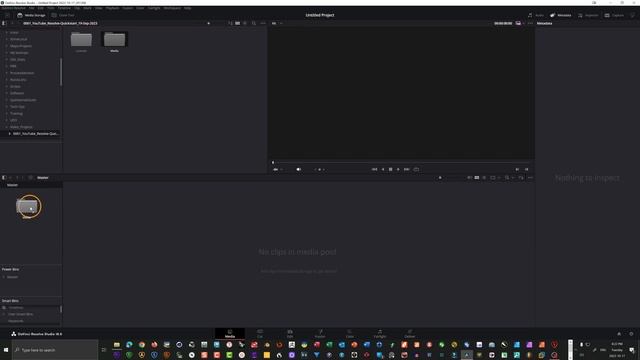Open the viewer mode dropdown arrow

523,23
